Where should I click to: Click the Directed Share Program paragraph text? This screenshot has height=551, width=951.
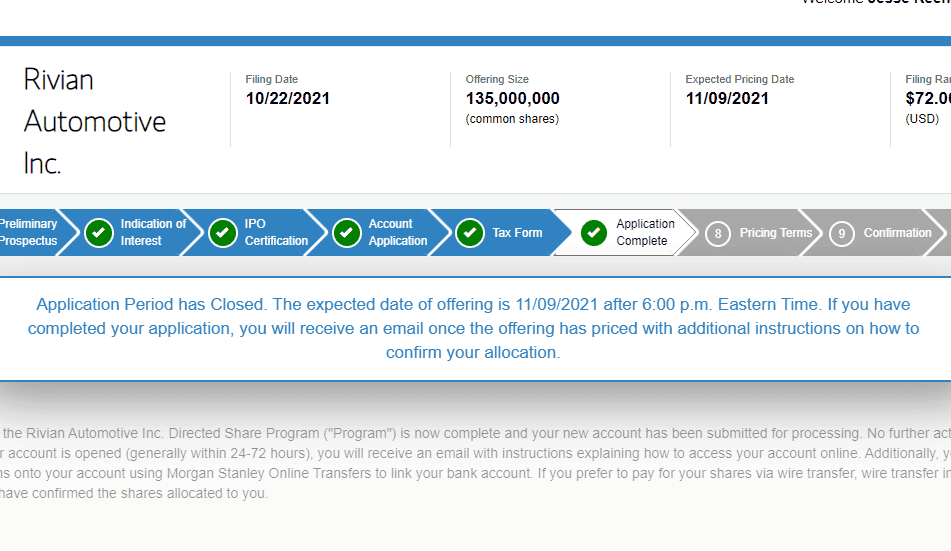click(x=476, y=463)
